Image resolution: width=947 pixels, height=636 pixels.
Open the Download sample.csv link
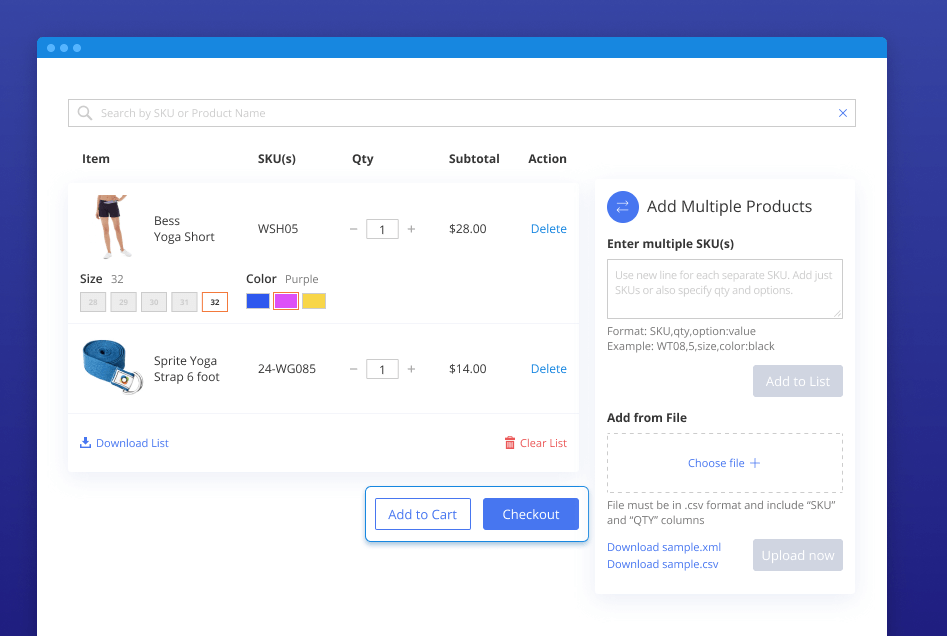click(x=662, y=564)
